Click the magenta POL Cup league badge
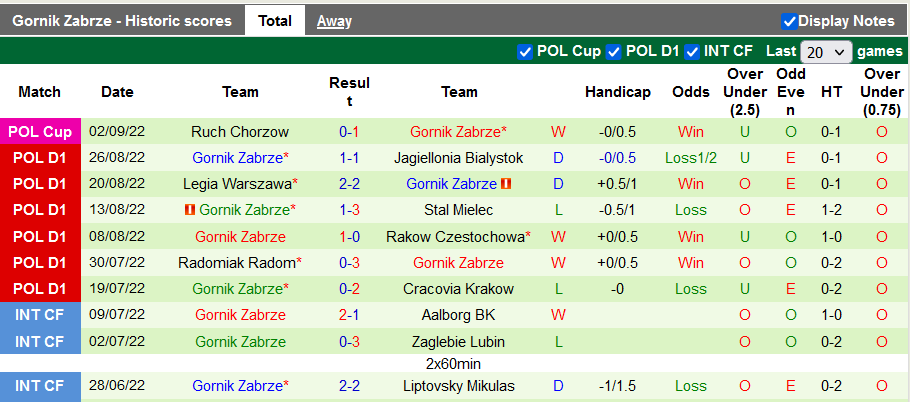This screenshot has width=910, height=402. coord(40,132)
